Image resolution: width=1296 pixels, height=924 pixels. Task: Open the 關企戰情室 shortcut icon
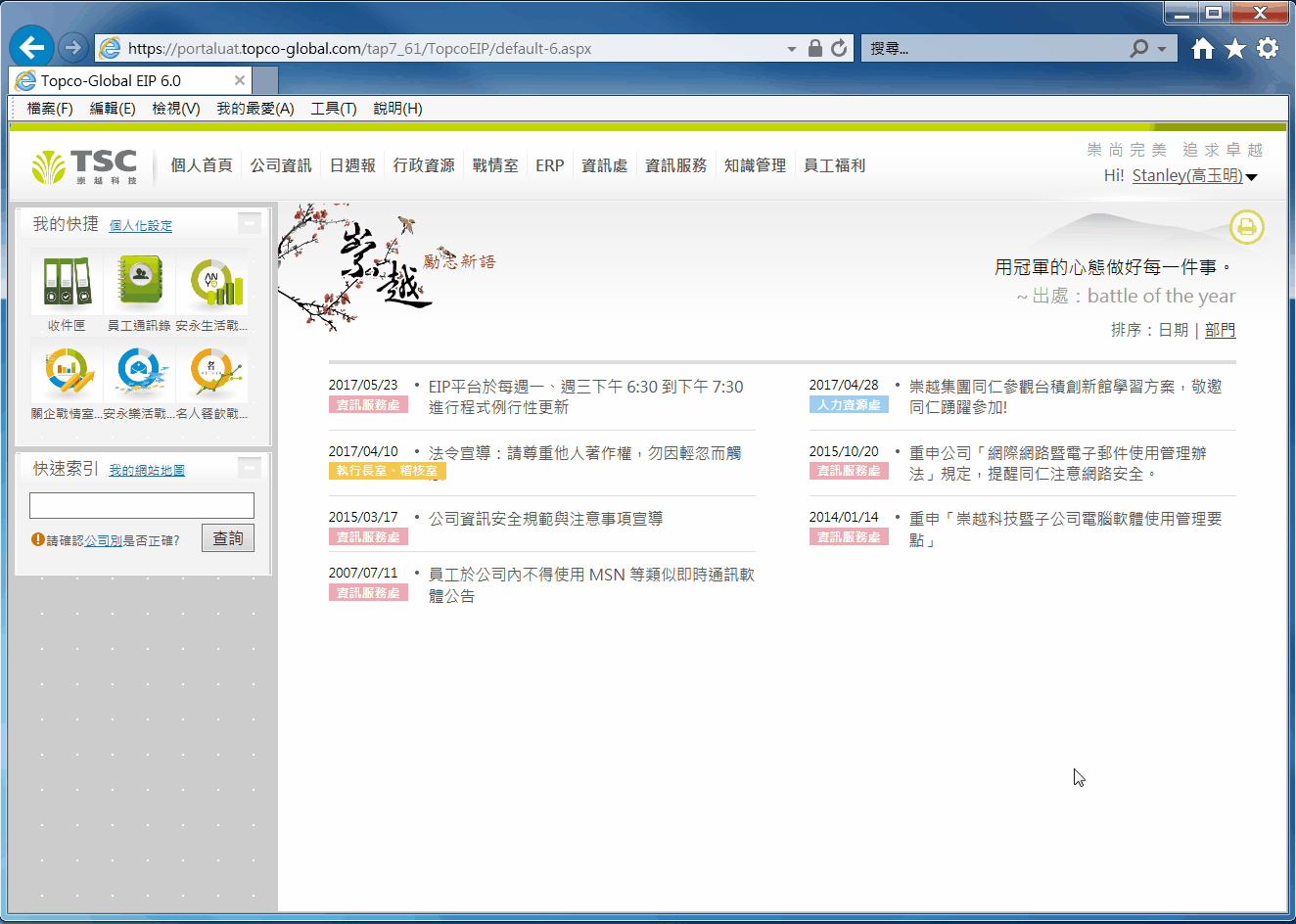click(x=67, y=372)
